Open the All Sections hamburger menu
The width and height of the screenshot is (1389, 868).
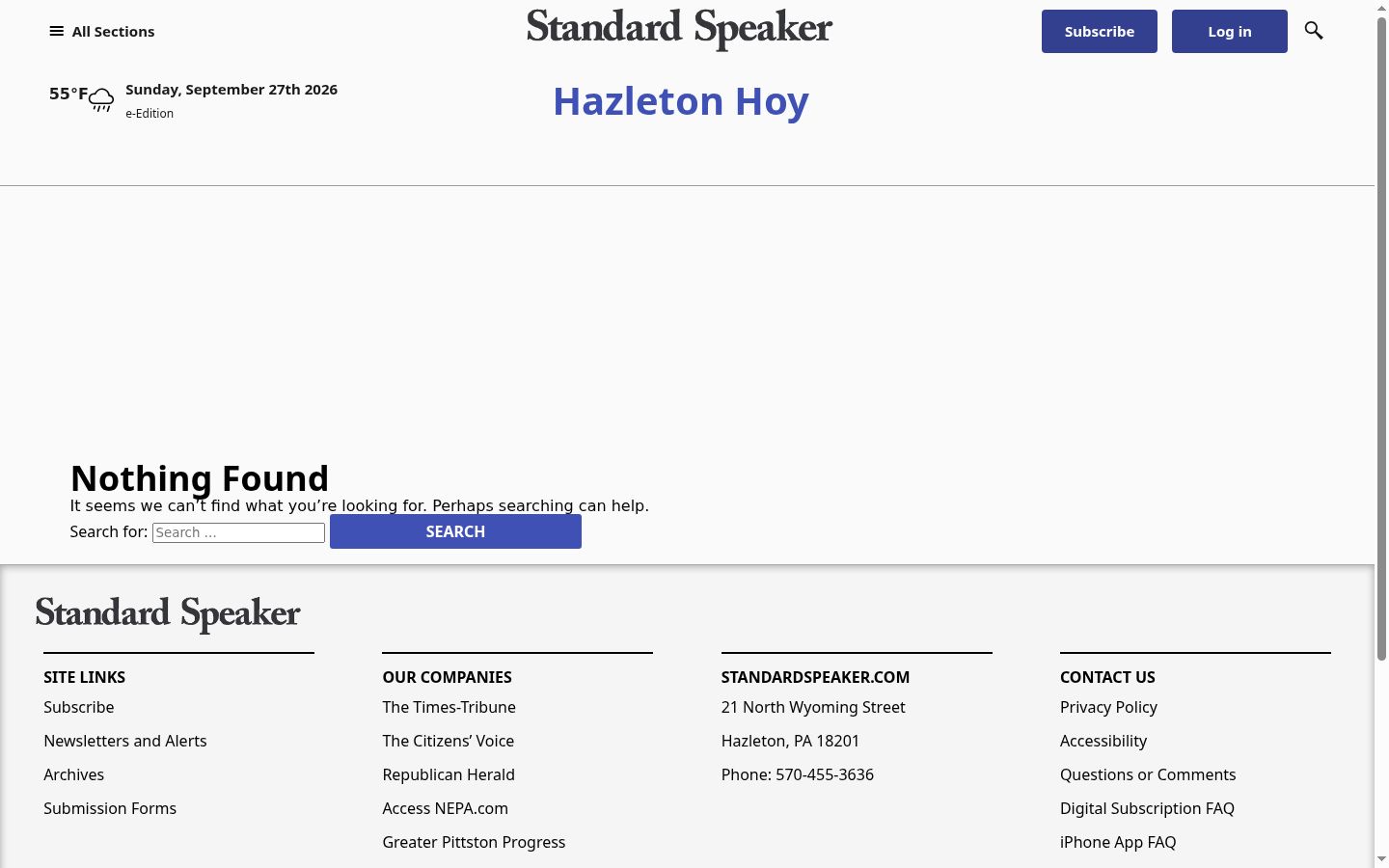click(101, 31)
